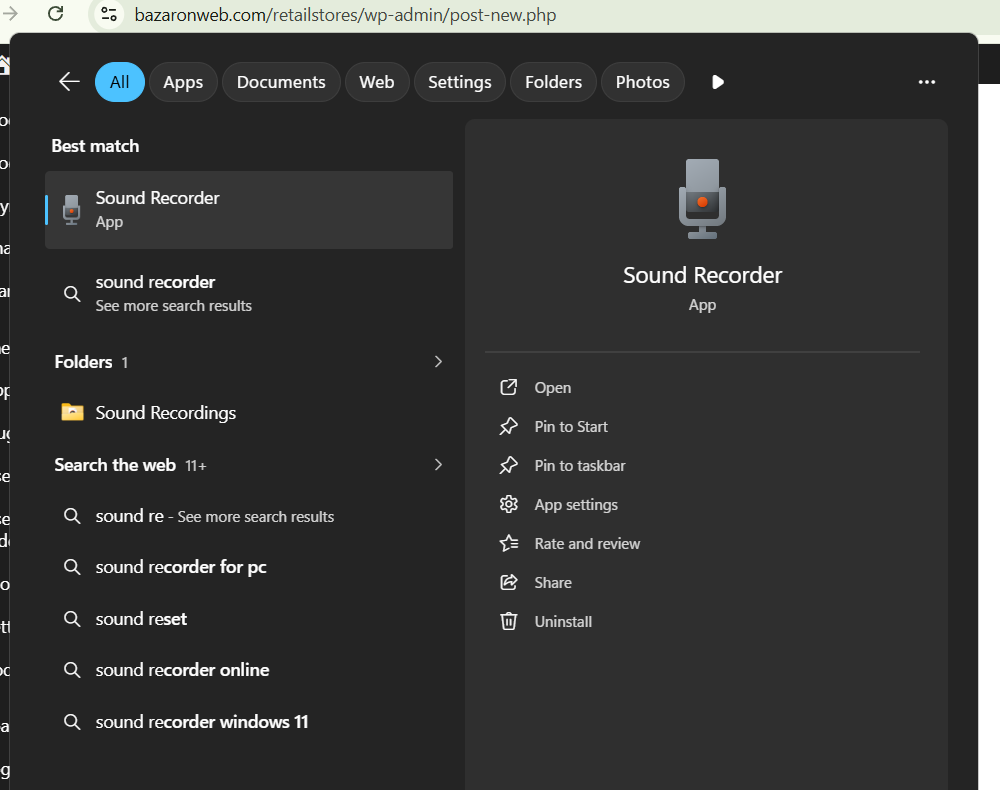Expand the Folders section chevron
Screen dimensions: 1000x790
pos(438,362)
